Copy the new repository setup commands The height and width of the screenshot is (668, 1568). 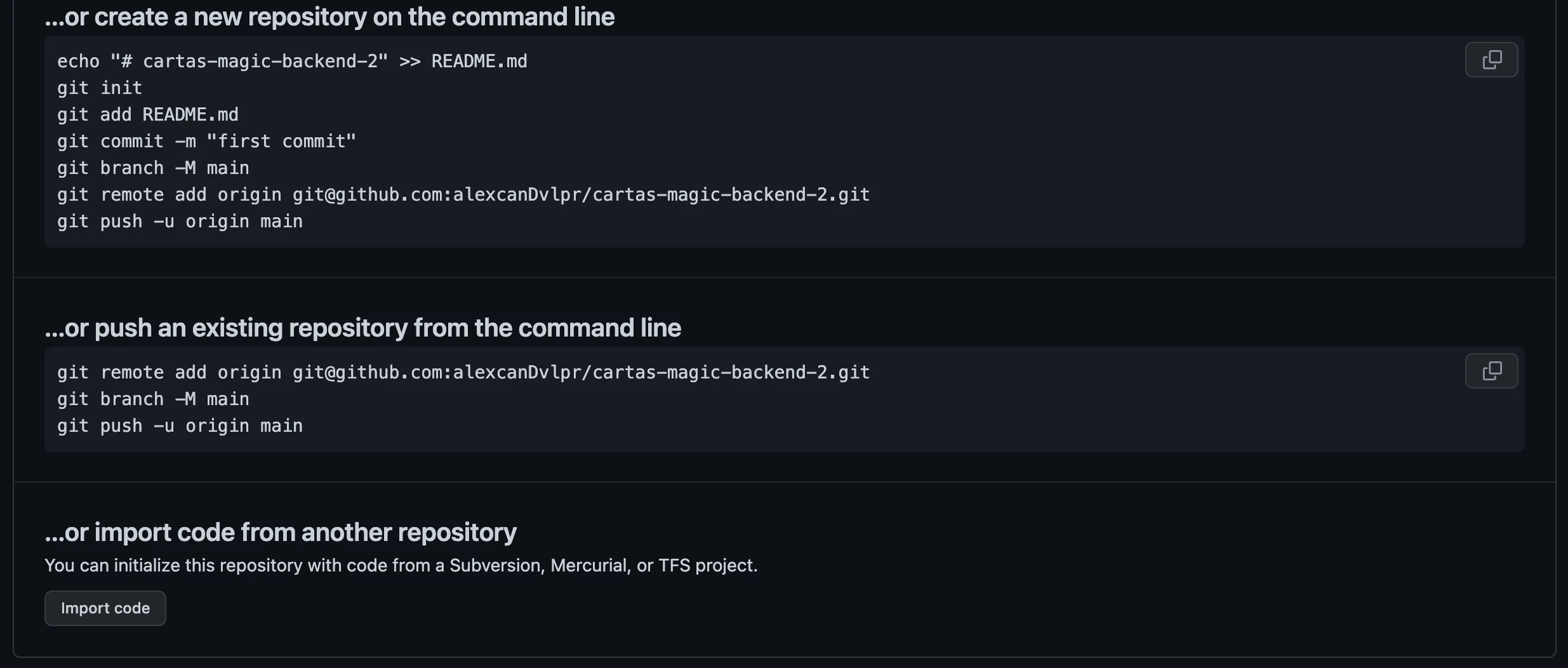[x=1491, y=60]
